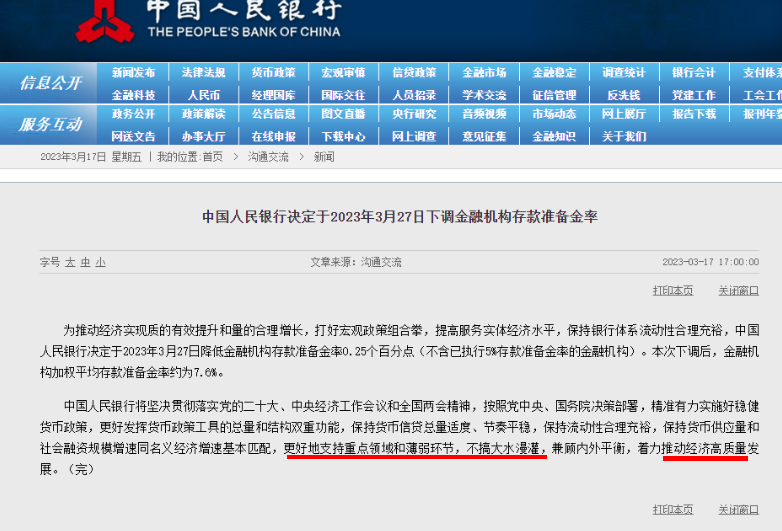Go to the 征信管理 section
The width and height of the screenshot is (782, 531).
tap(554, 95)
